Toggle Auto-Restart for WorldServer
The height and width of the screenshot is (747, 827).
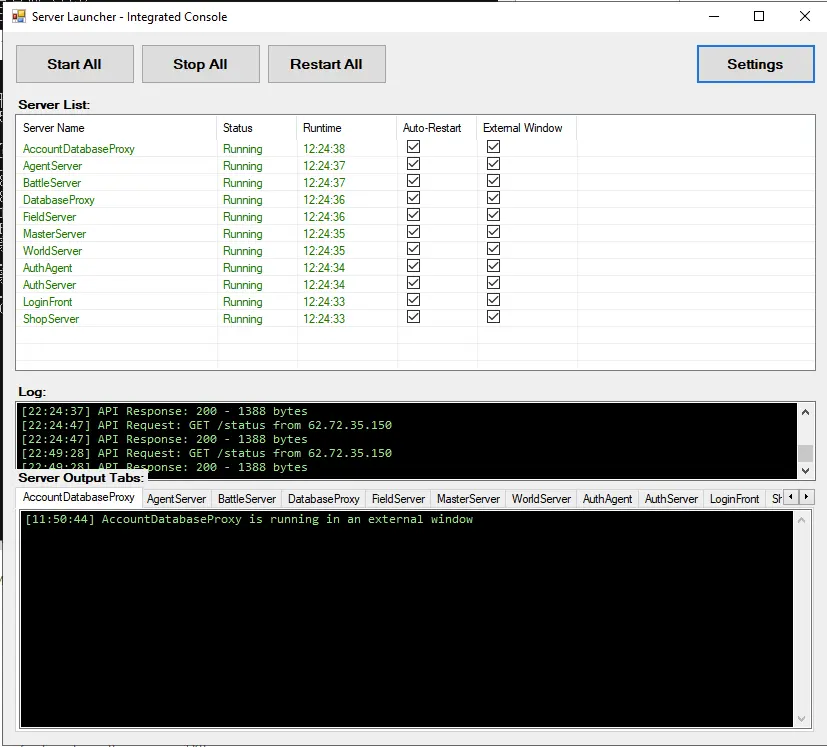[414, 249]
